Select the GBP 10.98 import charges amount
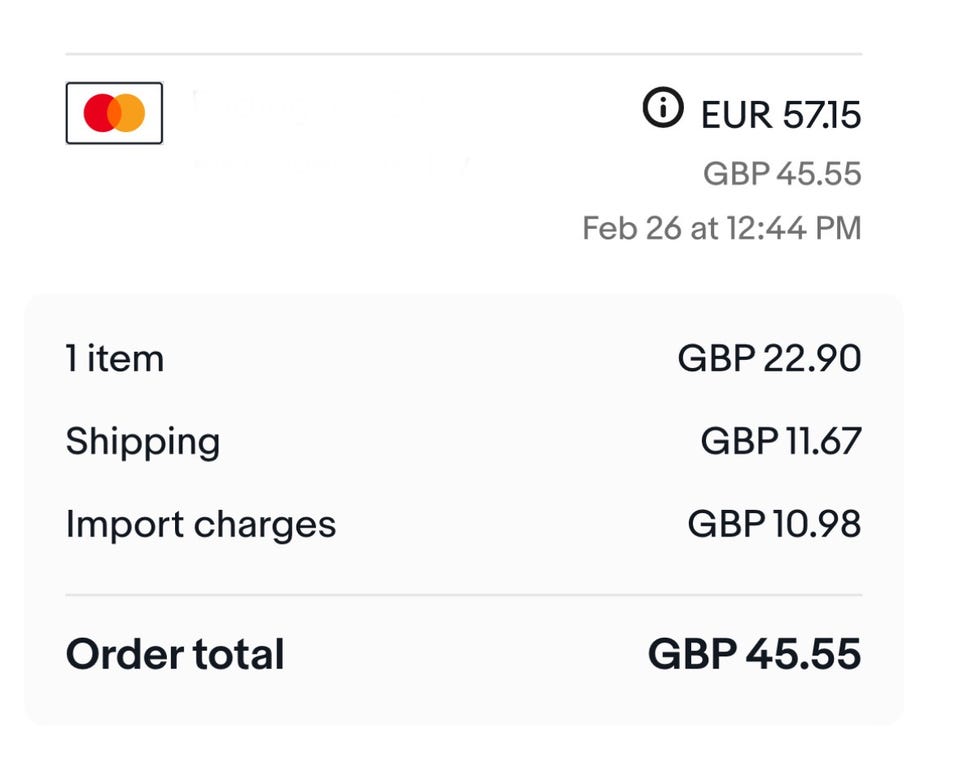 pyautogui.click(x=774, y=524)
